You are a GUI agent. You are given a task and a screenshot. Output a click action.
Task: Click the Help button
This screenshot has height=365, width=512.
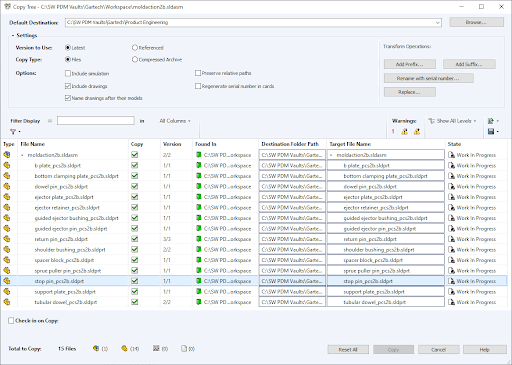tap(485, 349)
